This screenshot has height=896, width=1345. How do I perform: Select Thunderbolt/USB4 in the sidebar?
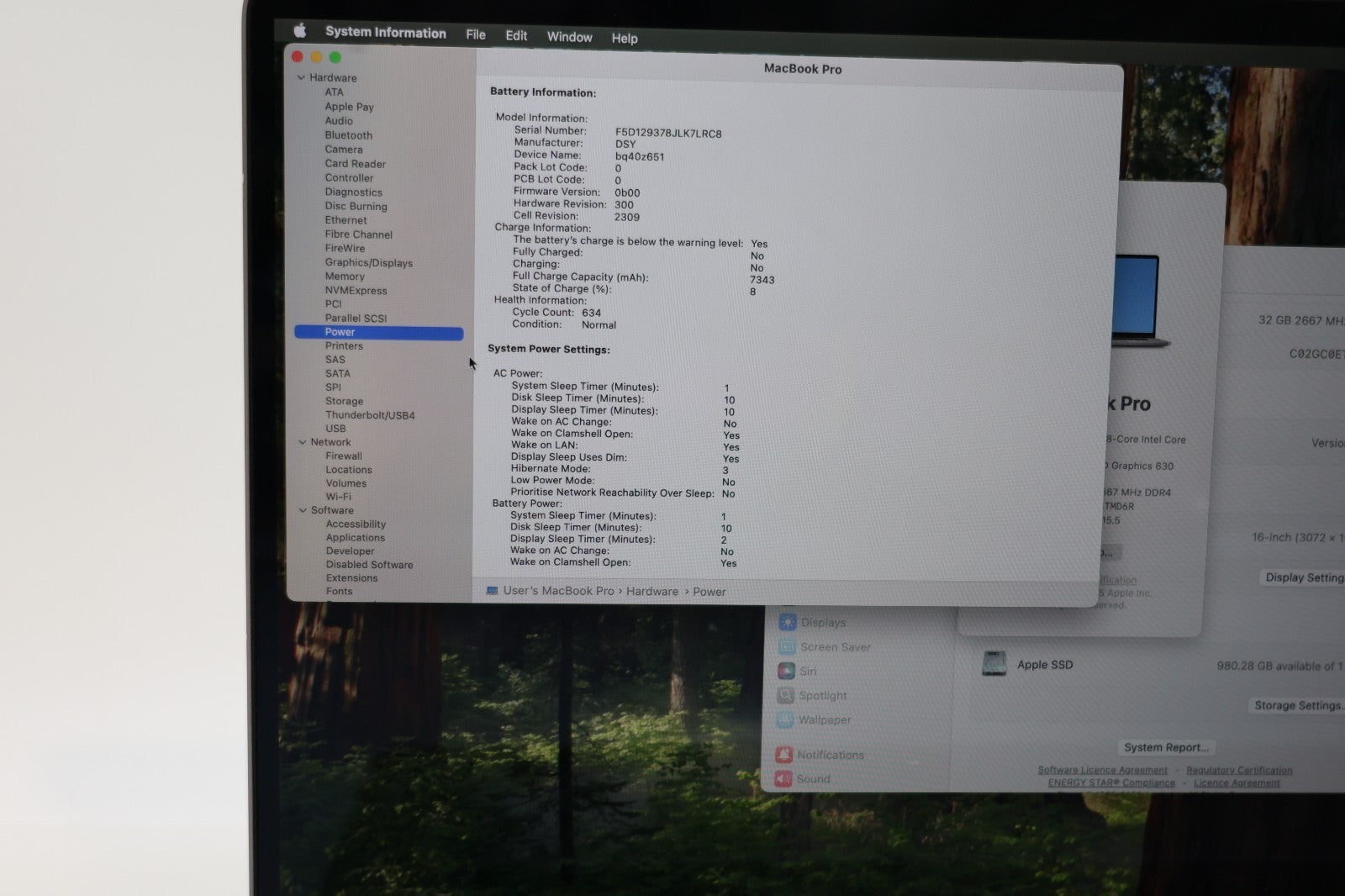371,415
